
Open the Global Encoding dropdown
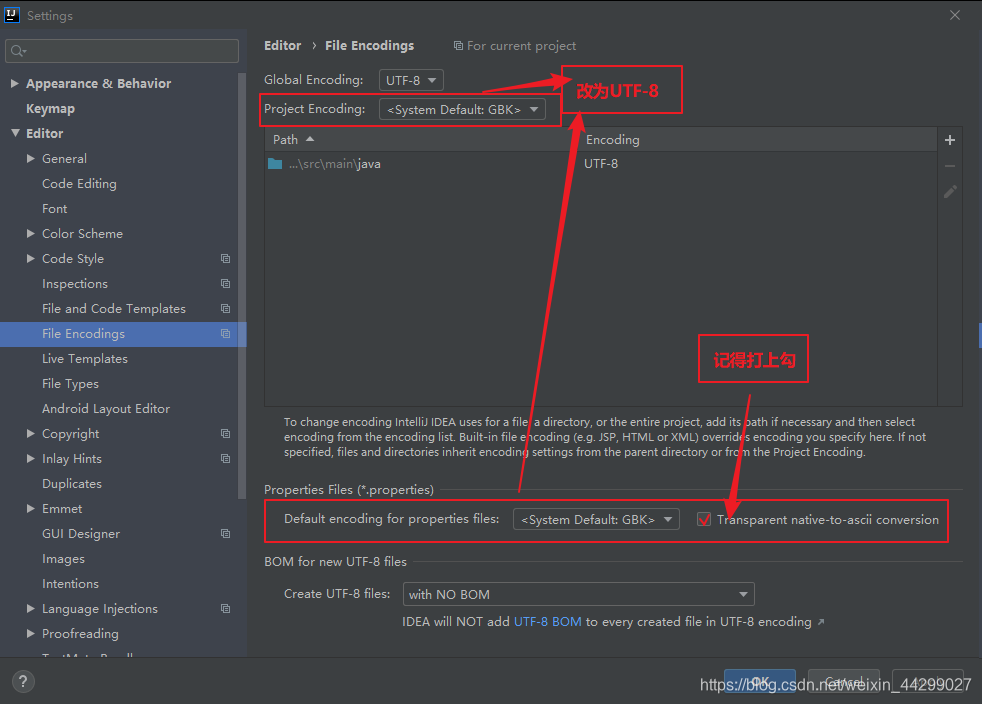[411, 80]
